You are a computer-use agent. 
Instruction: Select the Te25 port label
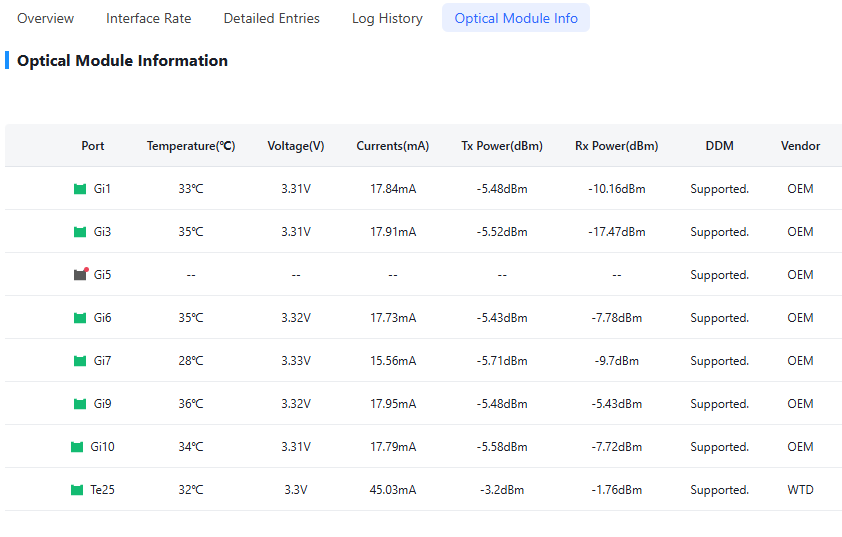tap(103, 490)
